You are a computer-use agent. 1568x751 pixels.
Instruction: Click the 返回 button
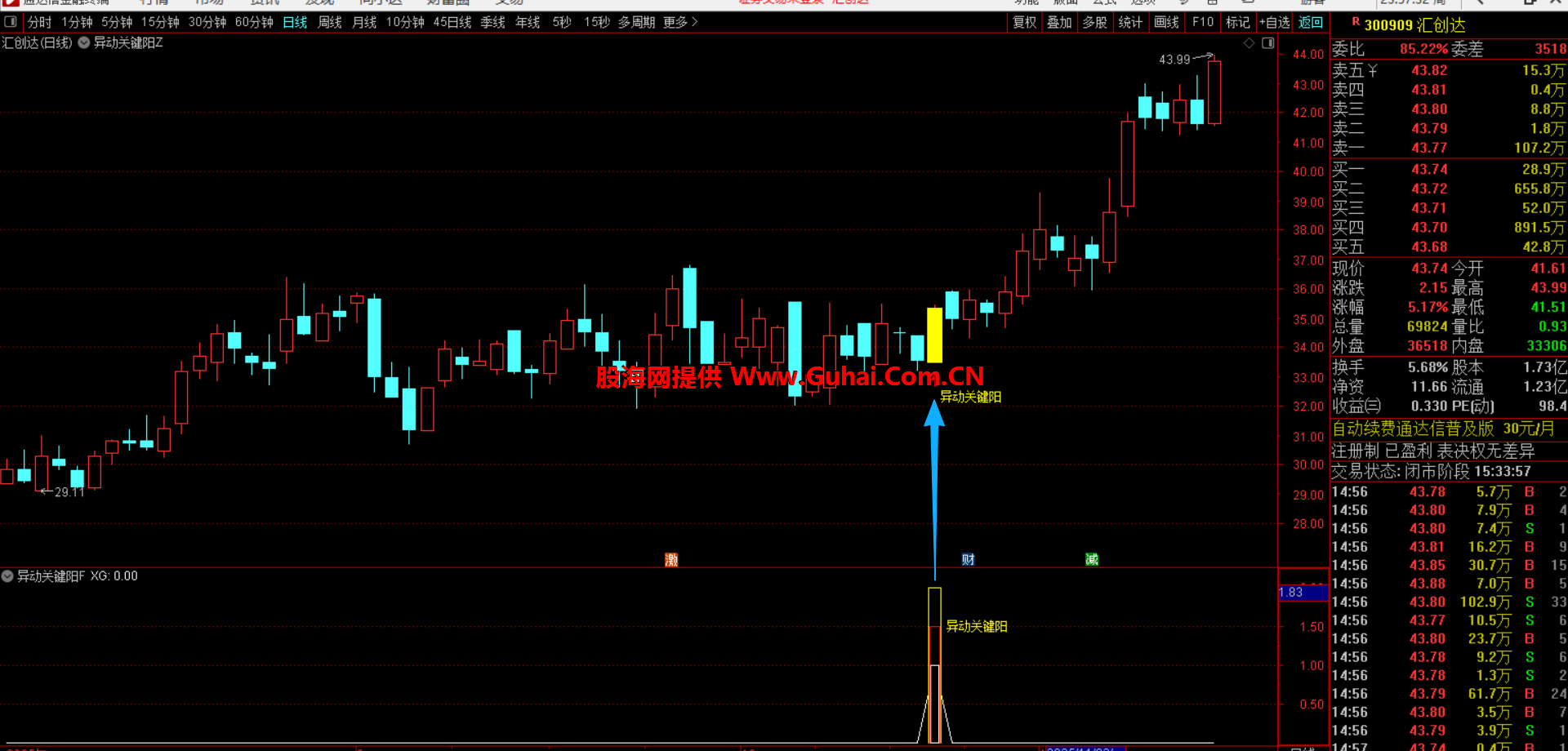1310,22
